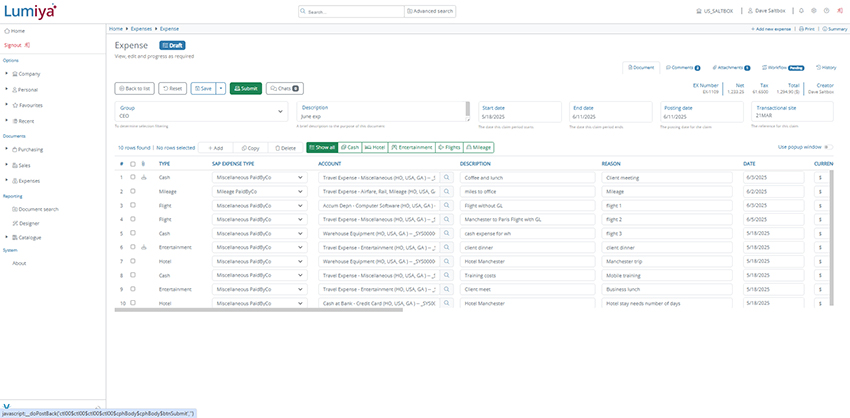The image size is (850, 418).
Task: Click account lookup icon for row 4
Action: pyautogui.click(x=447, y=220)
